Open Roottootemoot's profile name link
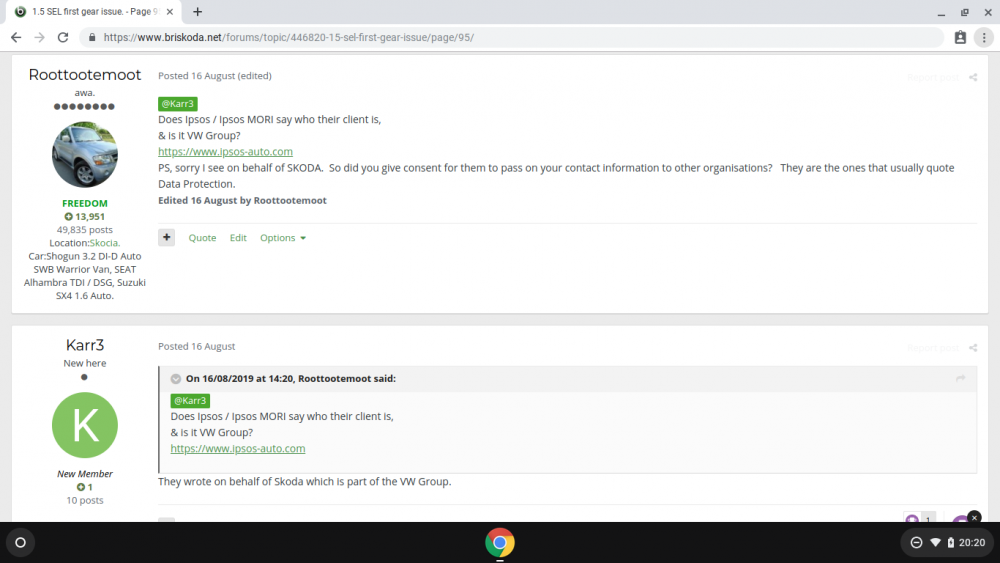The height and width of the screenshot is (563, 1000). [x=85, y=75]
